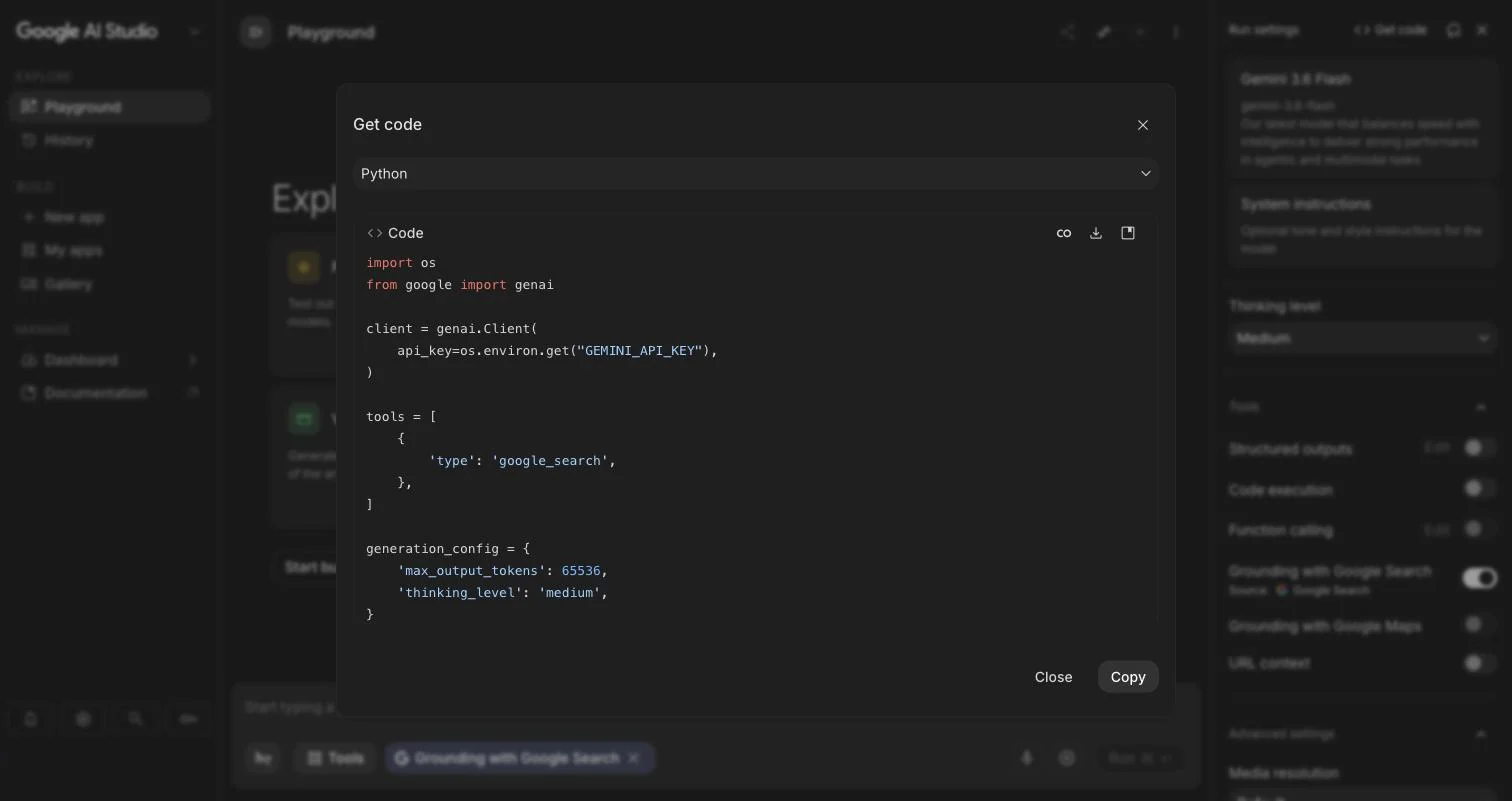
Task: Click the chat bubble icon in Run settings header
Action: click(1454, 30)
